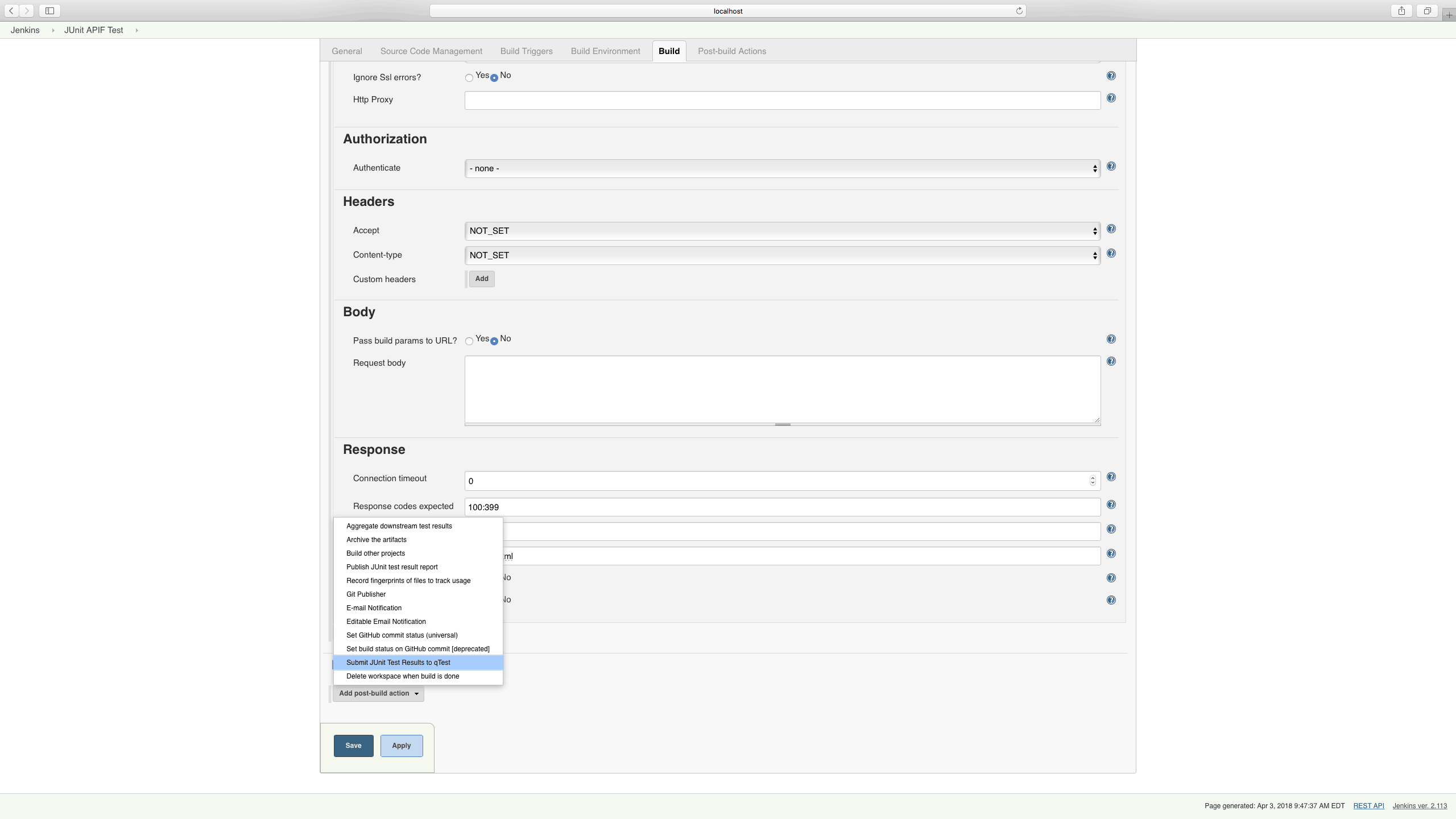Viewport: 1456px width, 819px height.
Task: Select No for Pass build params
Action: point(494,341)
